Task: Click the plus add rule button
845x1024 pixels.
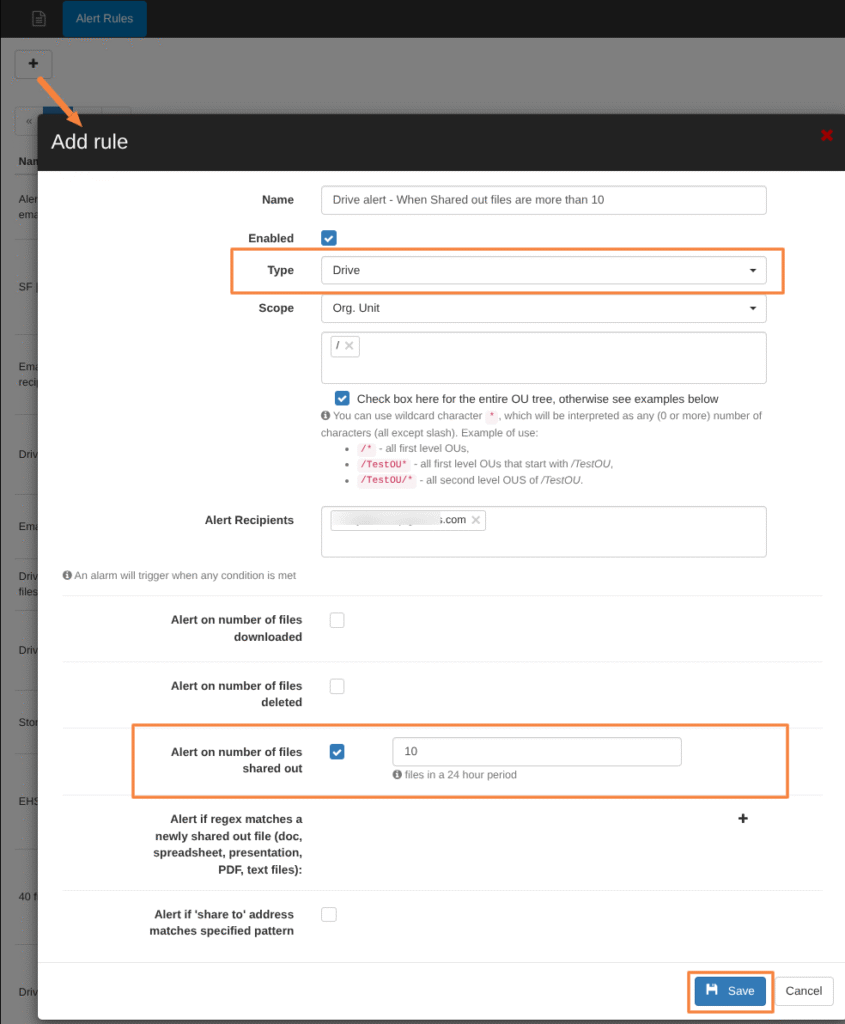Action: (x=33, y=64)
